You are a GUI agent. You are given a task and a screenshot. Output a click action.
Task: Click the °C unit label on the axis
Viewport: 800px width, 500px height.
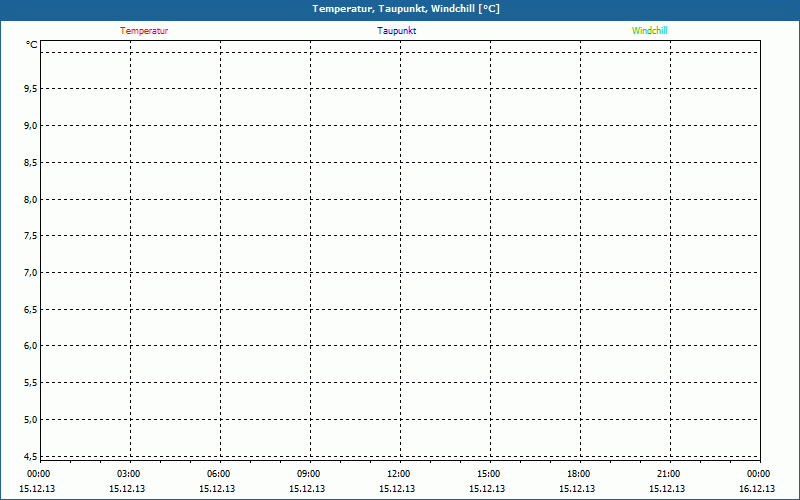32,45
